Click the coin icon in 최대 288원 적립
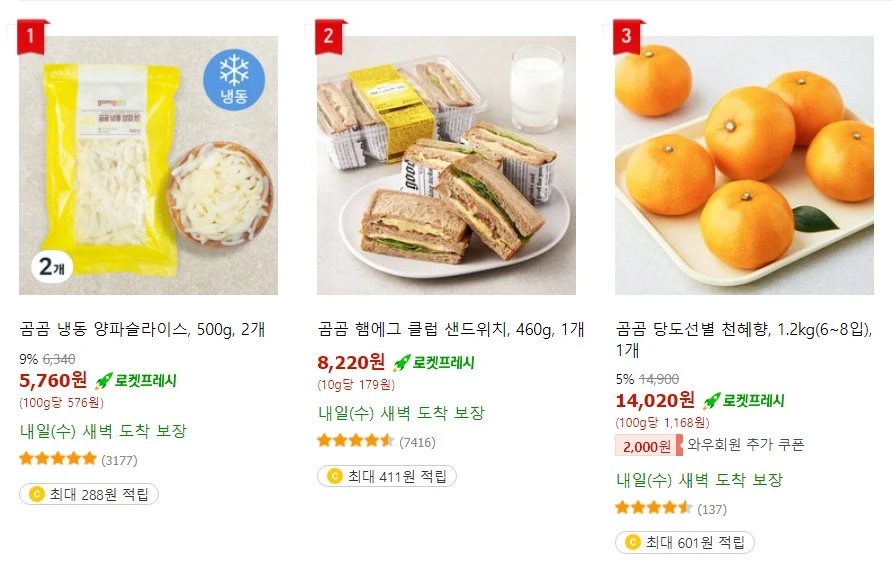893x572 pixels. click(37, 494)
